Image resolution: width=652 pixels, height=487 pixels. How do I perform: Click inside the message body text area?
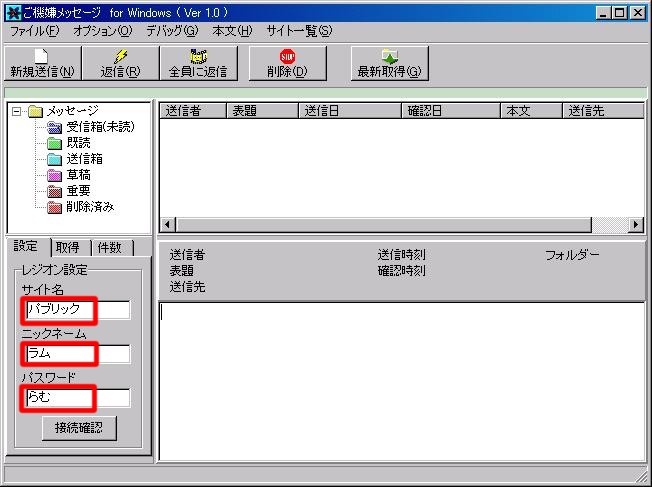point(402,381)
